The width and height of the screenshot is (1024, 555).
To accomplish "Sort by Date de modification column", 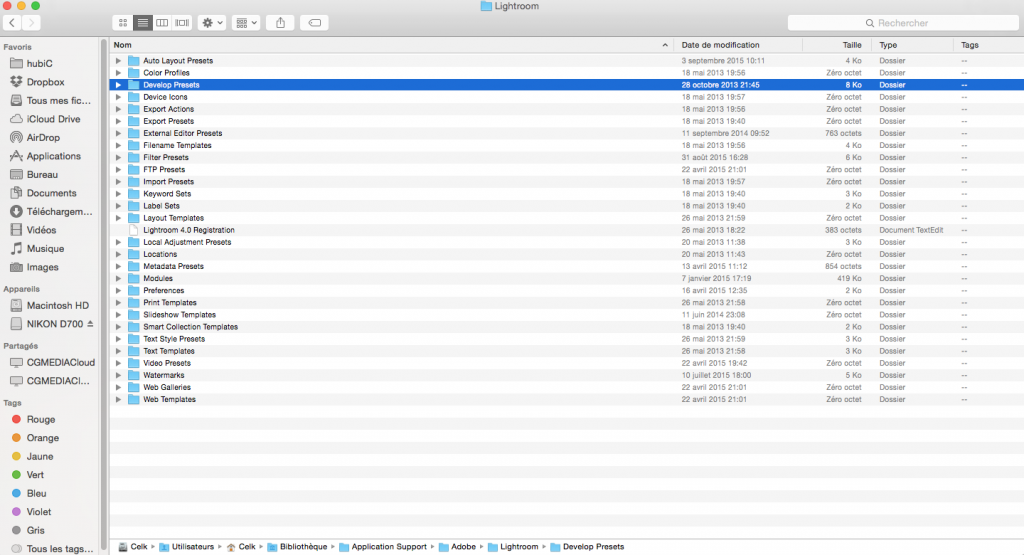I will [739, 45].
